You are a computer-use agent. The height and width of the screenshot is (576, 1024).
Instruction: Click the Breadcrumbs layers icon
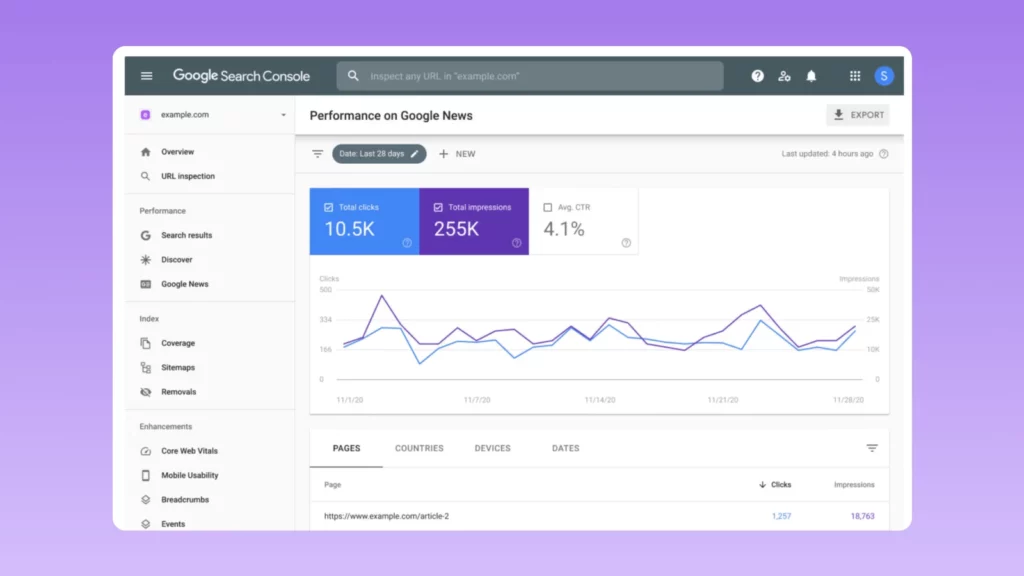click(145, 500)
